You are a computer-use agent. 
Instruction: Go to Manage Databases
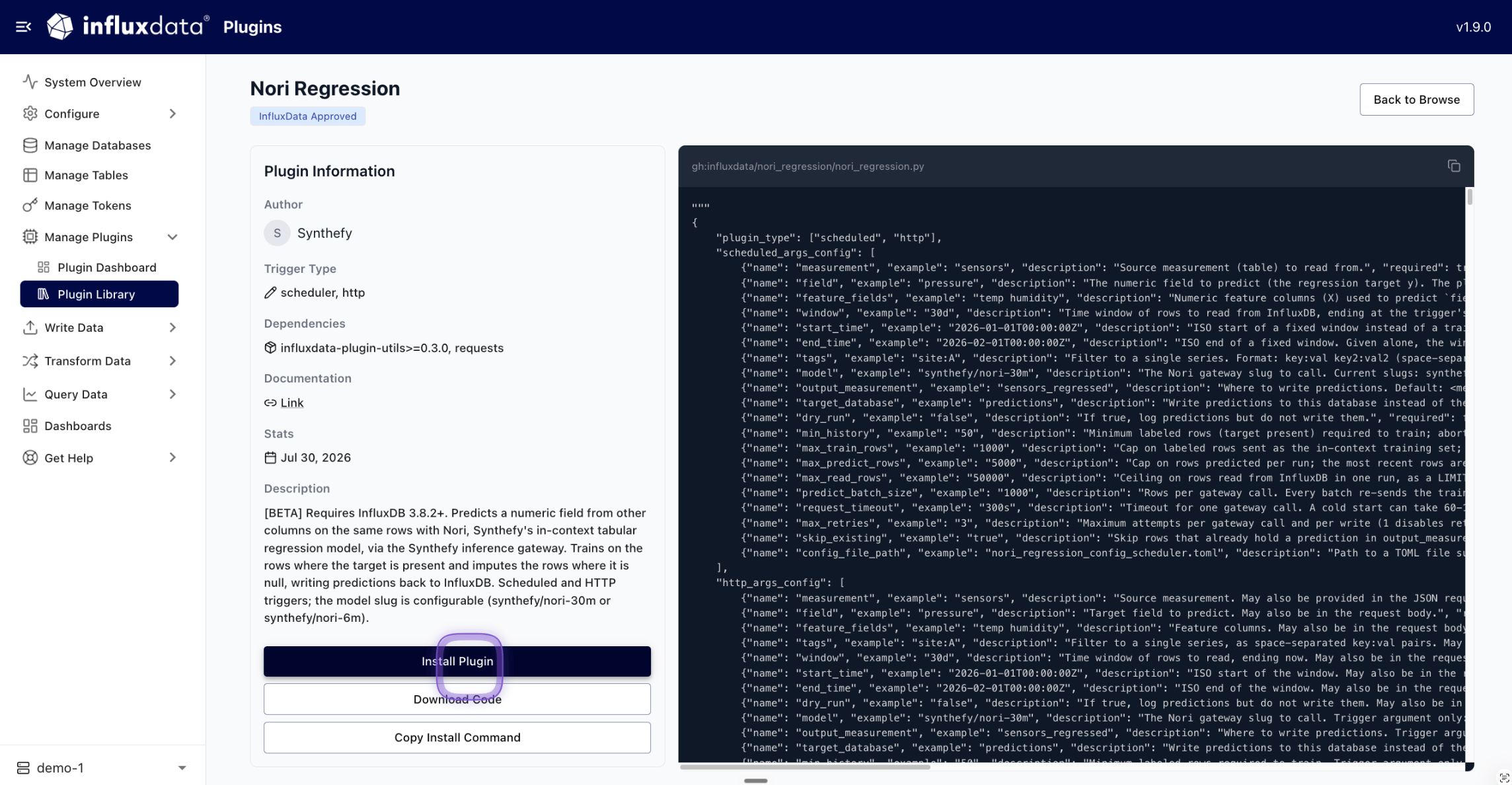point(99,145)
